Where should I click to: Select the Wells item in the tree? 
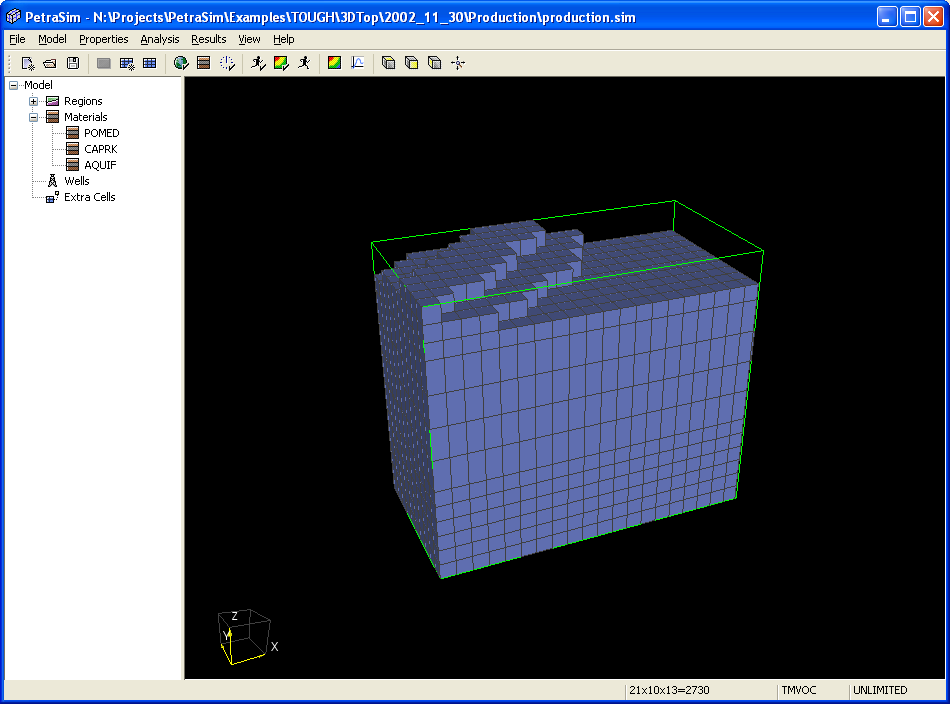[76, 181]
